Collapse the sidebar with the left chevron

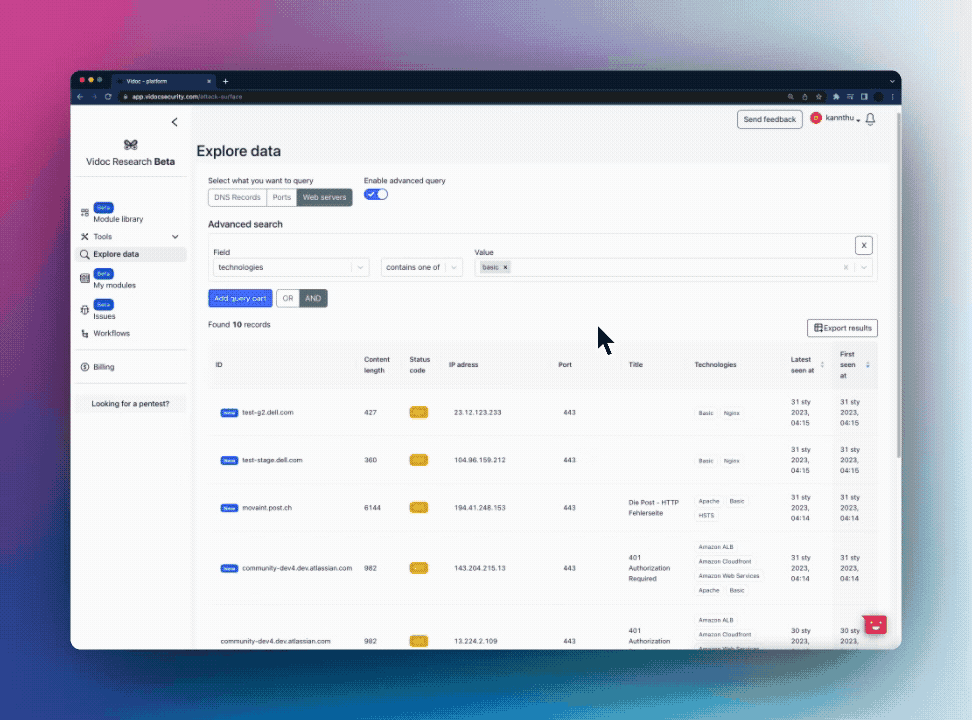(x=175, y=122)
